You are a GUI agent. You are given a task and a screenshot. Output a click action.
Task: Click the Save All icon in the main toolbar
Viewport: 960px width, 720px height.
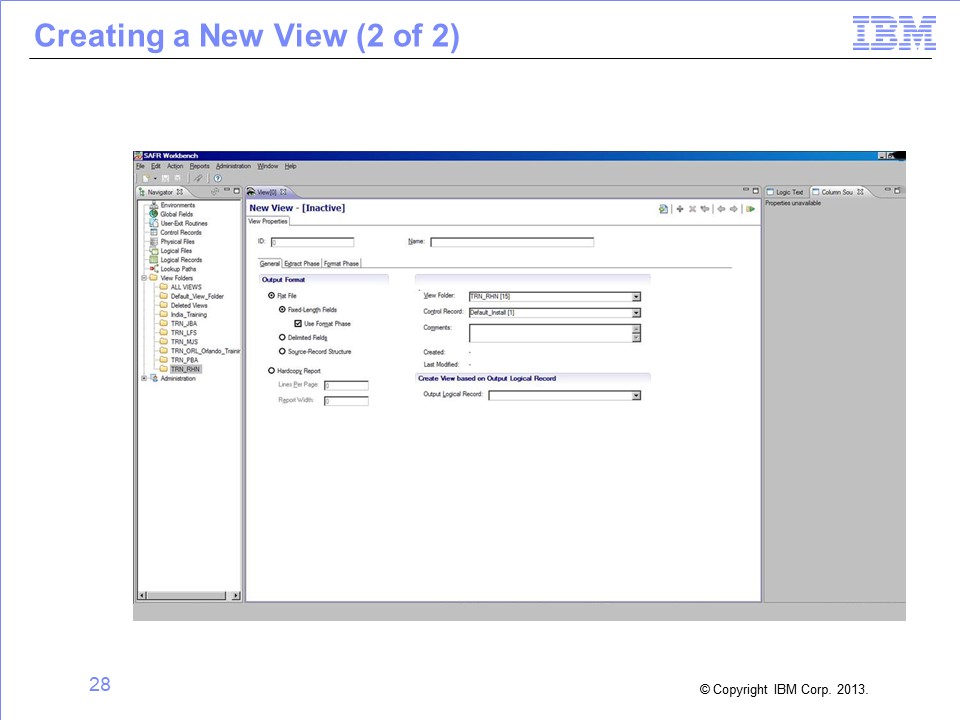coord(178,178)
